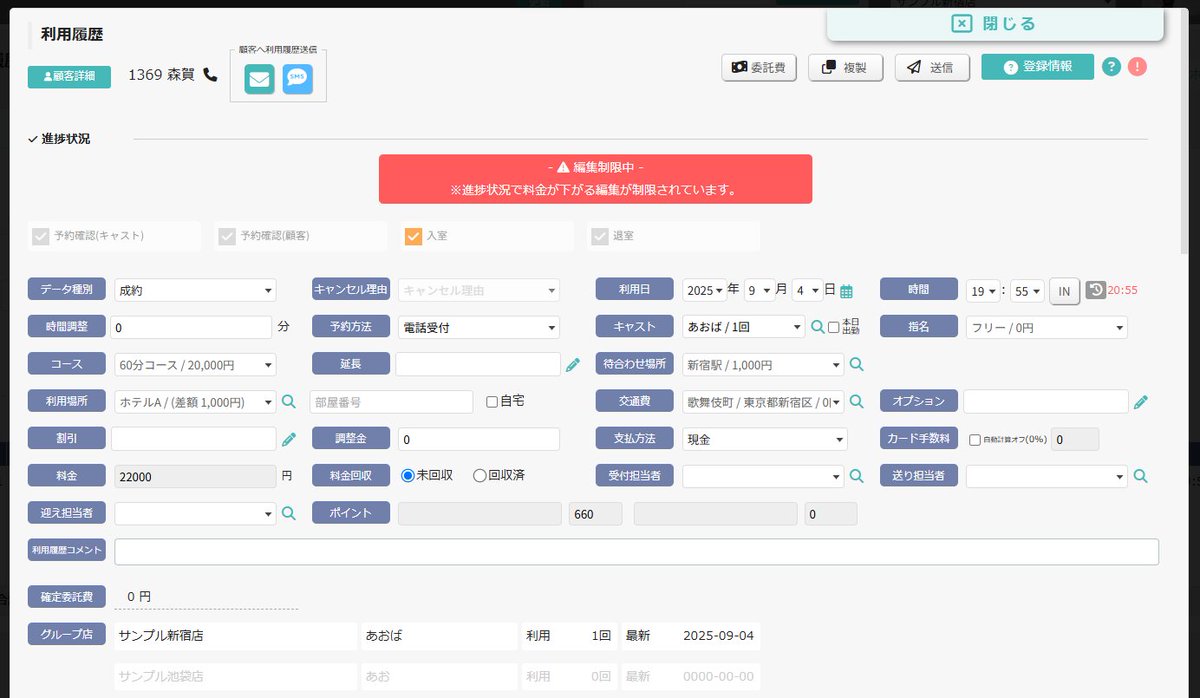Click the magnifier icon beside 待合わせ場所

[x=855, y=364]
